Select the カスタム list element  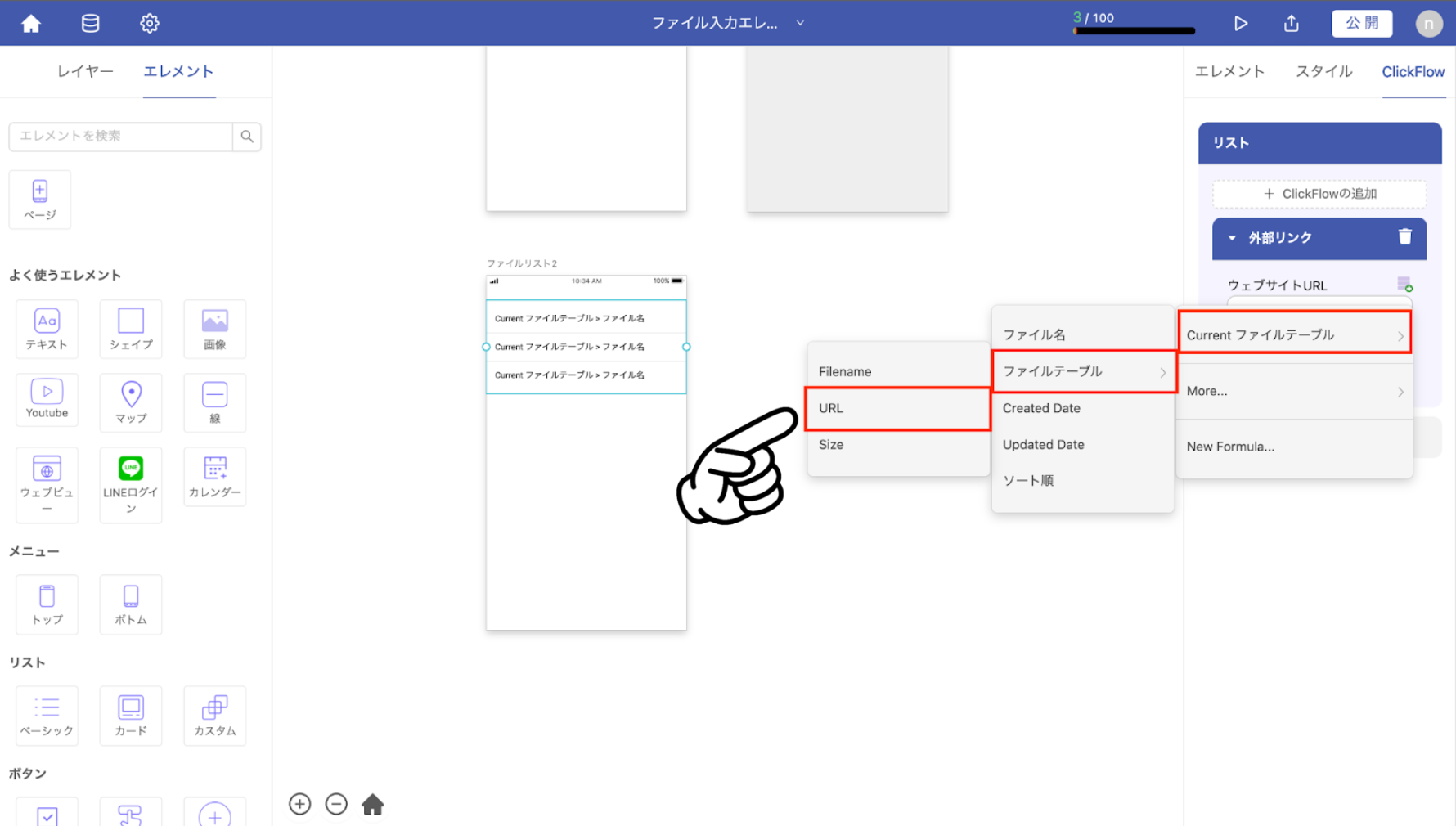(215, 716)
